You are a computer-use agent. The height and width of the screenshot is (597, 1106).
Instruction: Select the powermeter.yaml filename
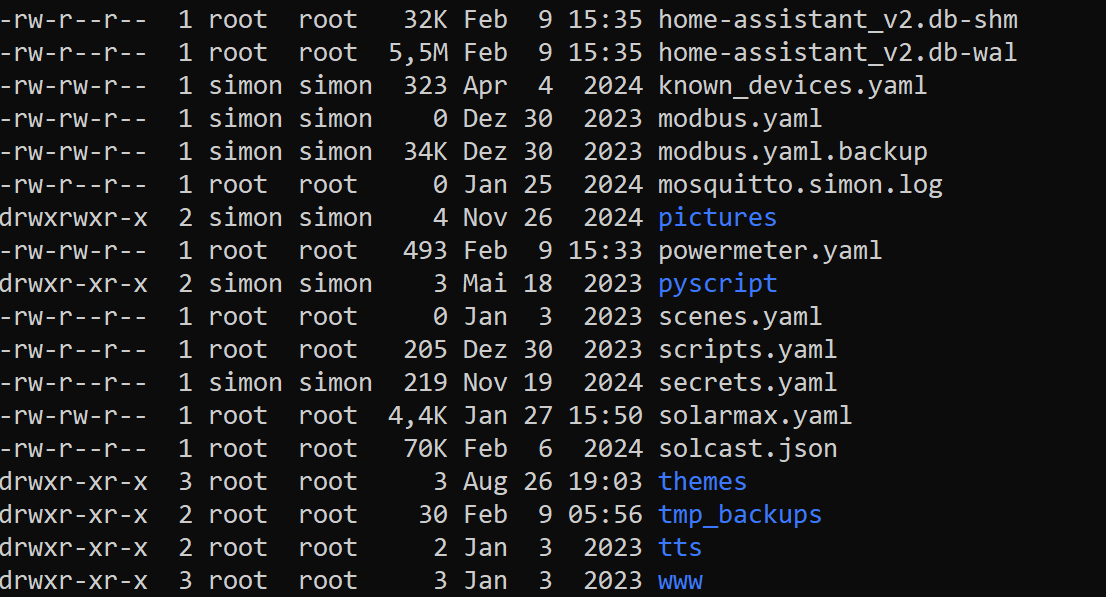pos(770,250)
